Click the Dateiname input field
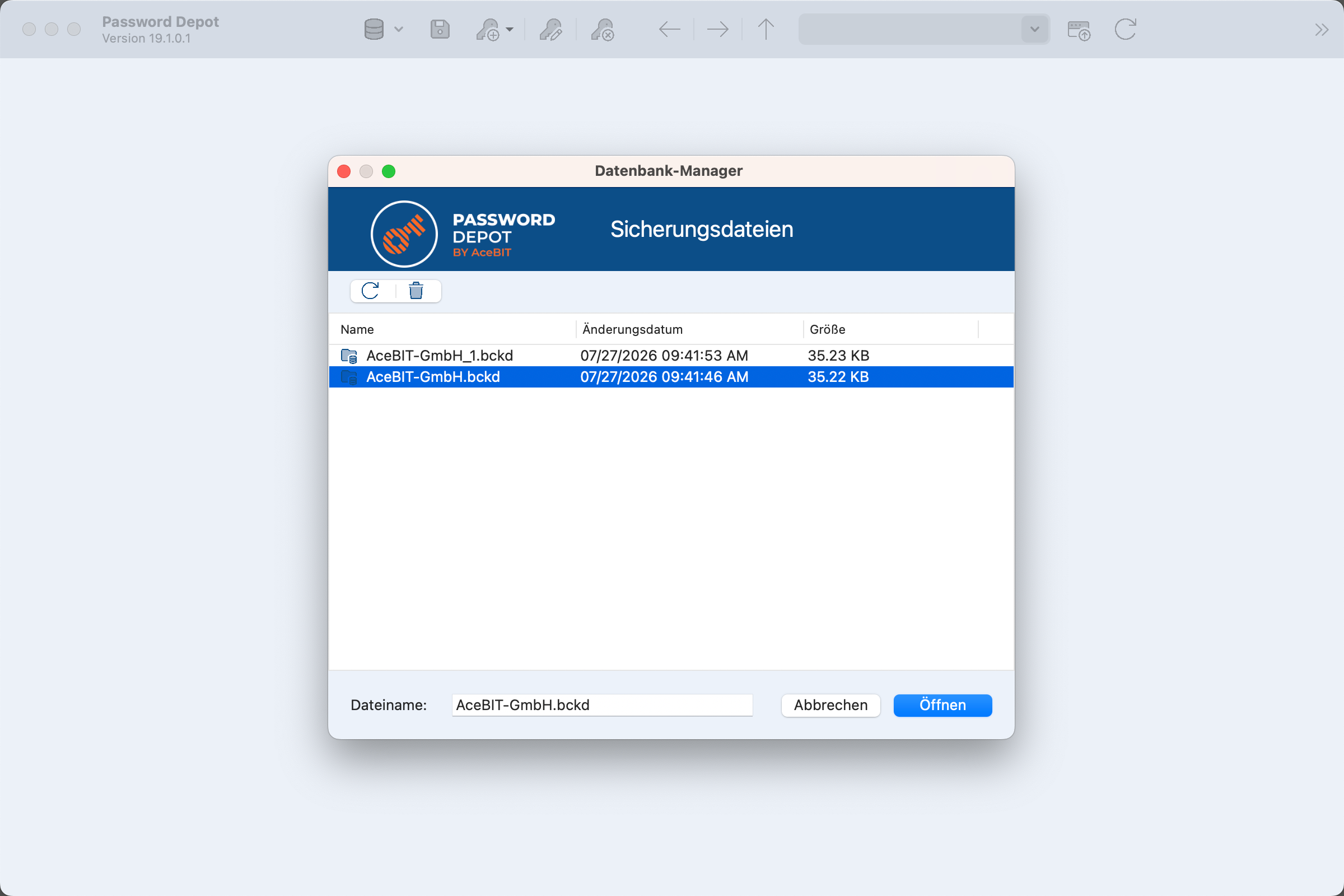The width and height of the screenshot is (1344, 896). point(603,704)
